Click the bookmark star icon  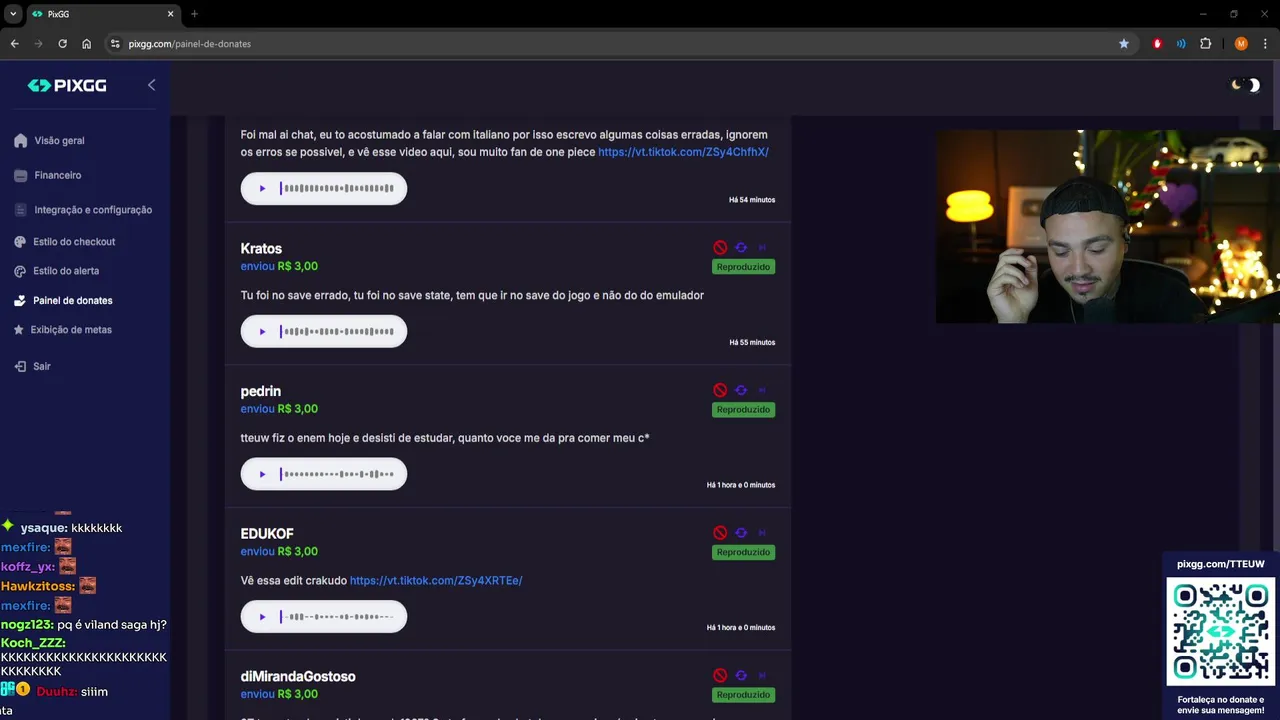[1124, 44]
